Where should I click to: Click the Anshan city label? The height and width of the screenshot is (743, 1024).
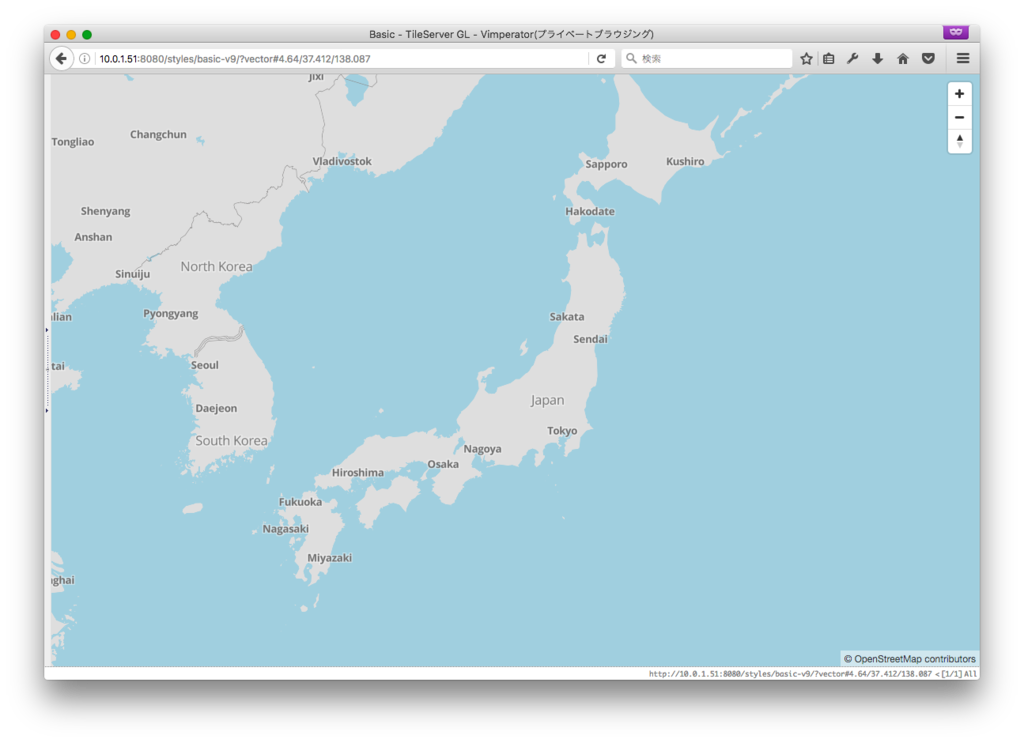click(x=93, y=238)
